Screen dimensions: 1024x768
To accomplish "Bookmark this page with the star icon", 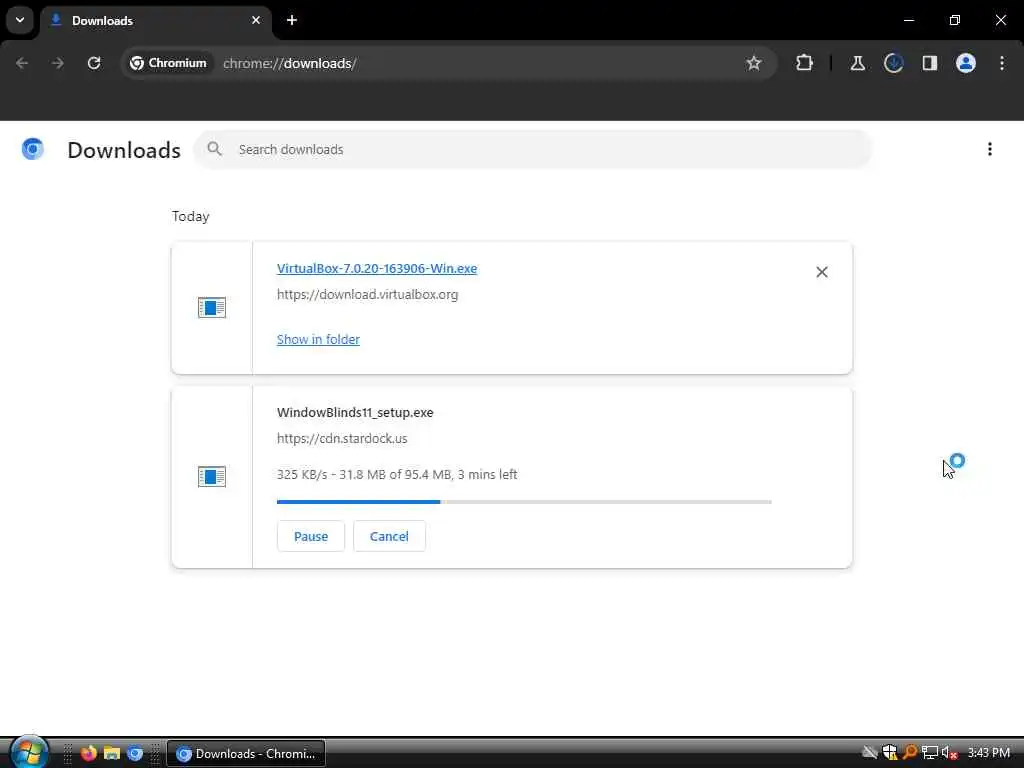I will pos(754,63).
